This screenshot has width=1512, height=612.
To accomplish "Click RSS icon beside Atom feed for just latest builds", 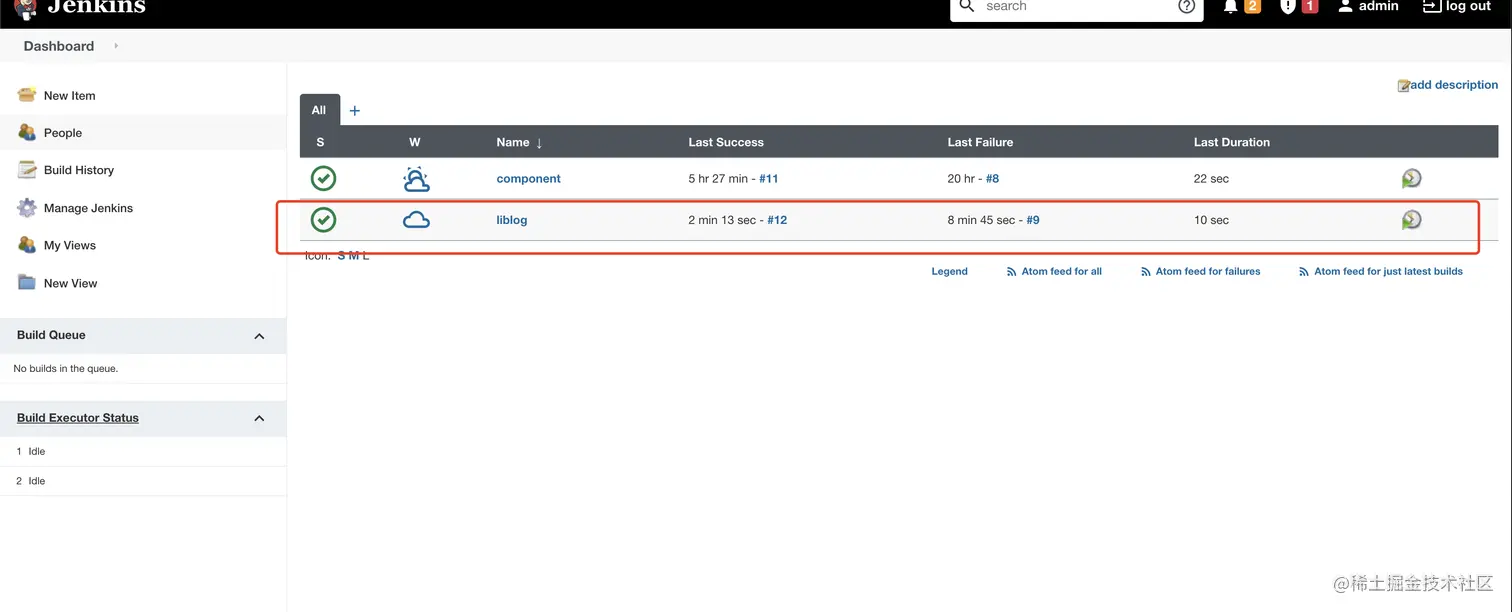I will click(1304, 271).
